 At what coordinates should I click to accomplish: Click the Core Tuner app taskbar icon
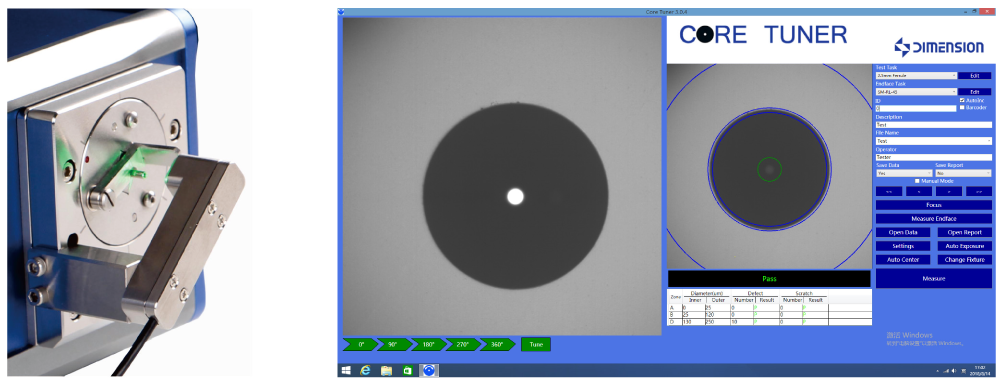(x=429, y=370)
